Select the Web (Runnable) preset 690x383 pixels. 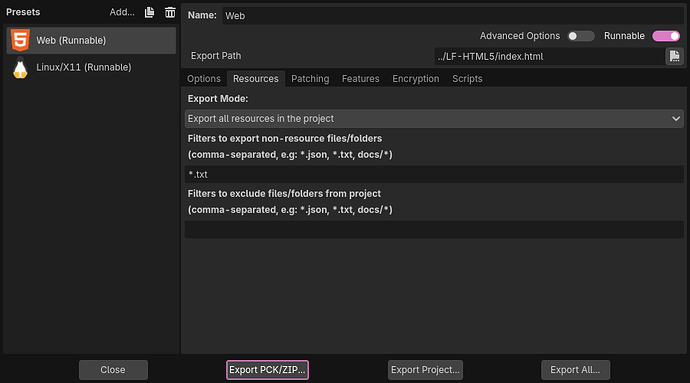click(91, 41)
